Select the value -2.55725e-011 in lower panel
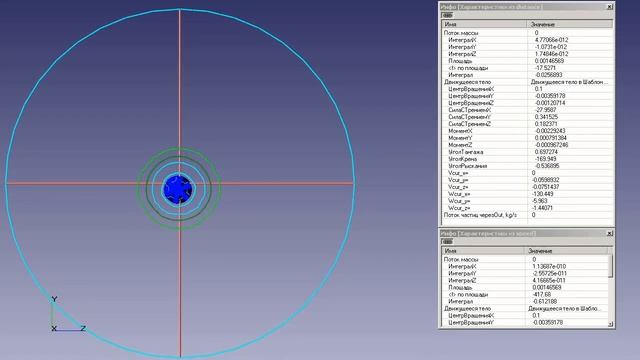 click(549, 273)
